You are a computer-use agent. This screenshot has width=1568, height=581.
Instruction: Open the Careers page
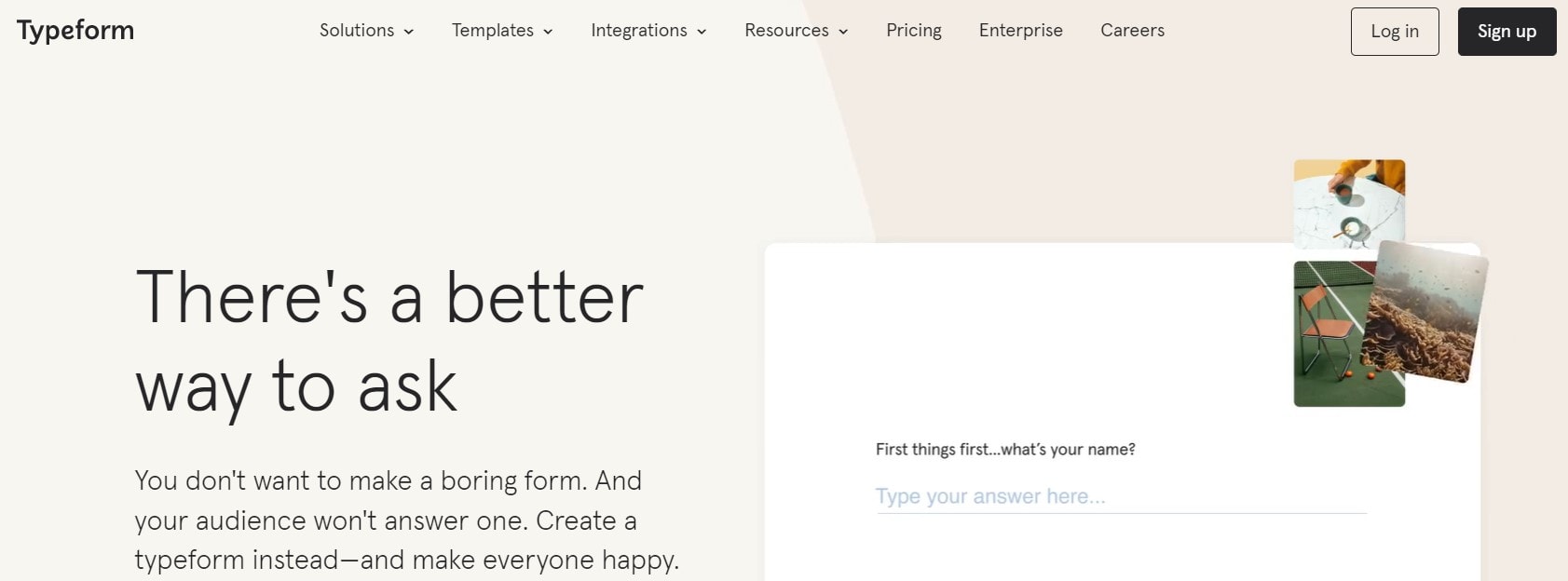click(1132, 30)
